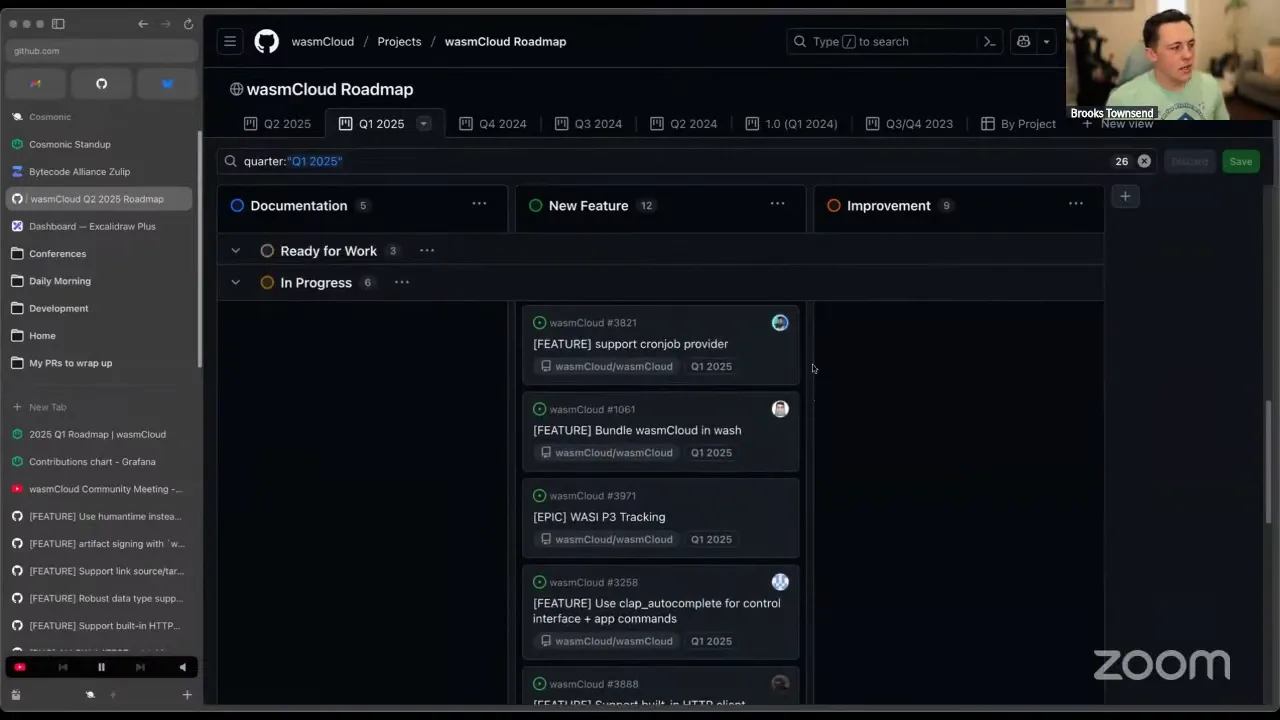Go forward in browser history
Screen dimensions: 1280x720
click(166, 24)
